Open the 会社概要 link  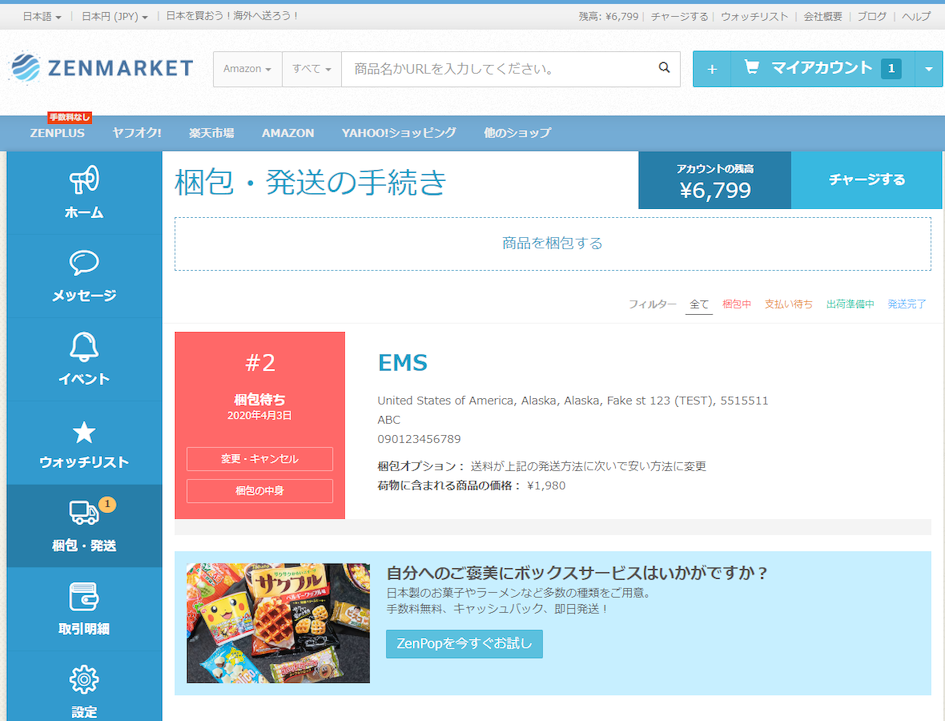pyautogui.click(x=823, y=17)
